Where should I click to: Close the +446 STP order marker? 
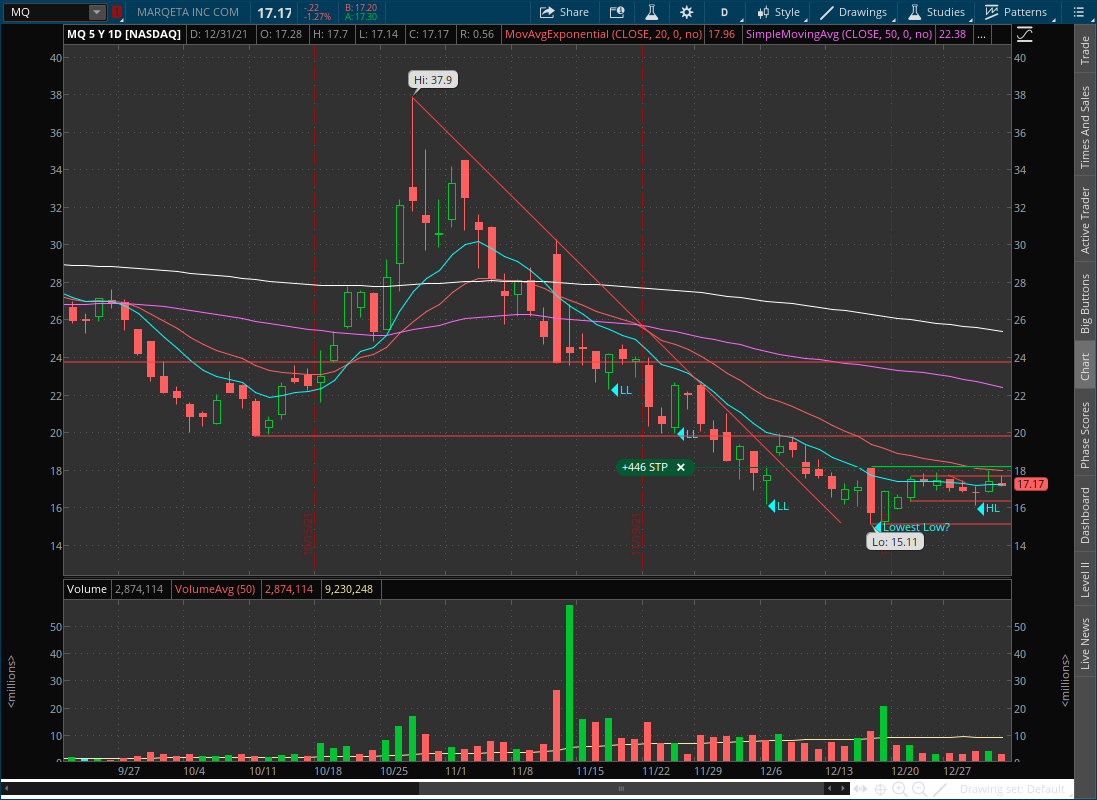click(680, 467)
